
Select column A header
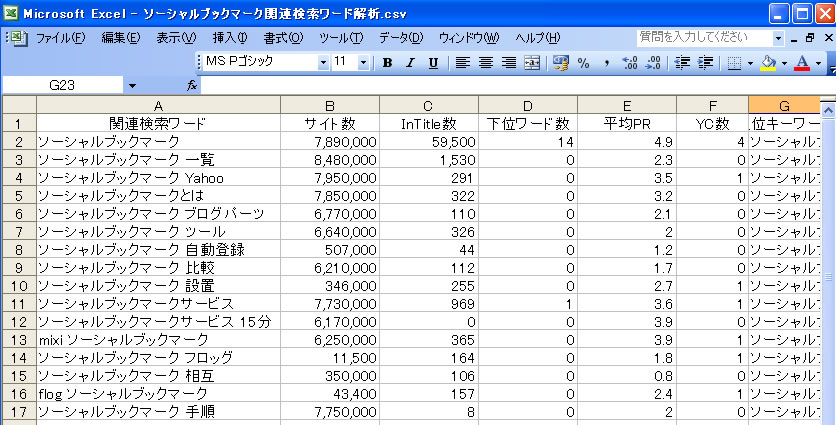(x=158, y=106)
